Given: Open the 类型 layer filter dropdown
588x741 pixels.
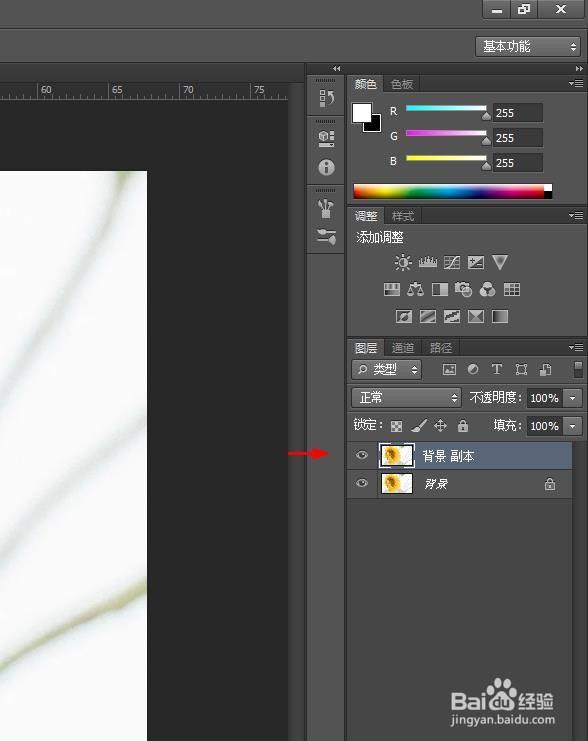Looking at the screenshot, I should pyautogui.click(x=386, y=370).
